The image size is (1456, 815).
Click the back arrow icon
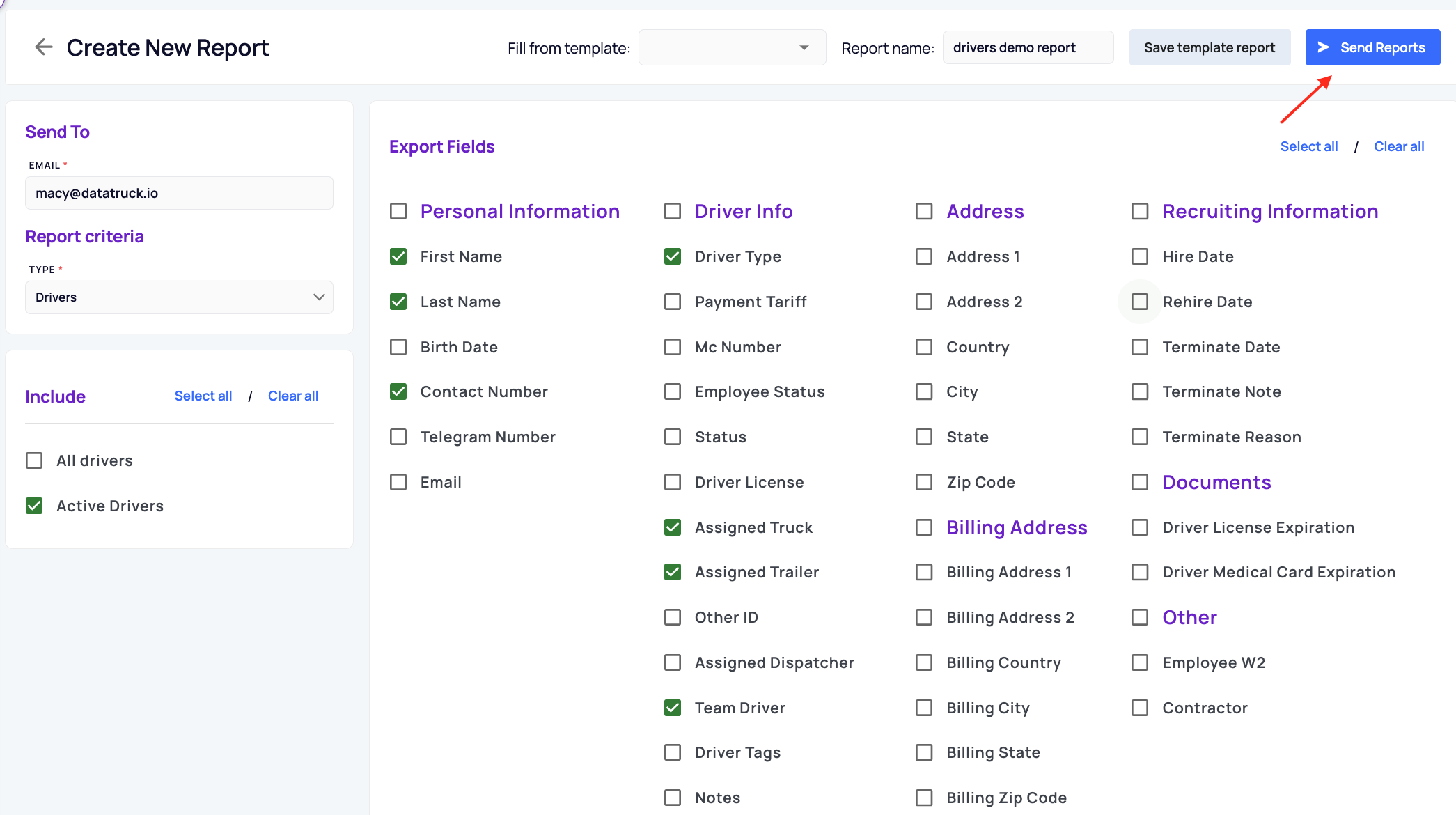coord(44,47)
